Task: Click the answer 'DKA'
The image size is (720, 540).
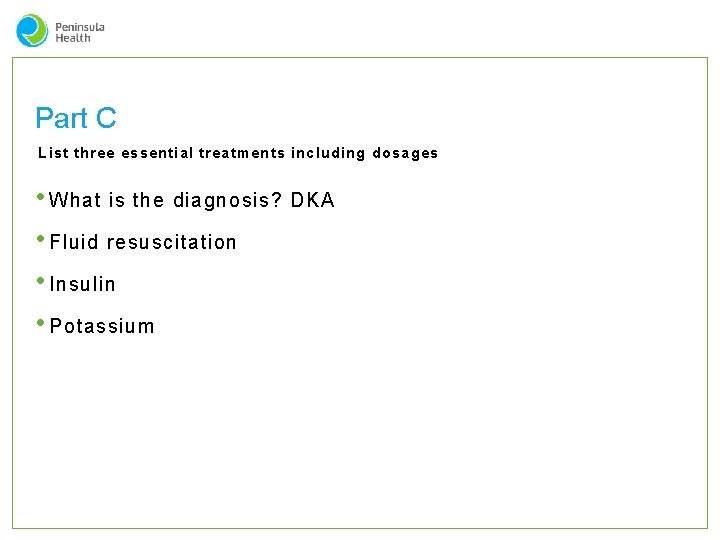Action: [x=313, y=200]
